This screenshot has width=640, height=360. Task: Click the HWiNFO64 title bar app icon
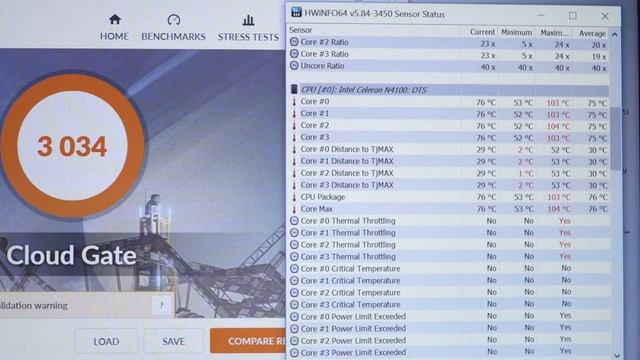(x=296, y=12)
